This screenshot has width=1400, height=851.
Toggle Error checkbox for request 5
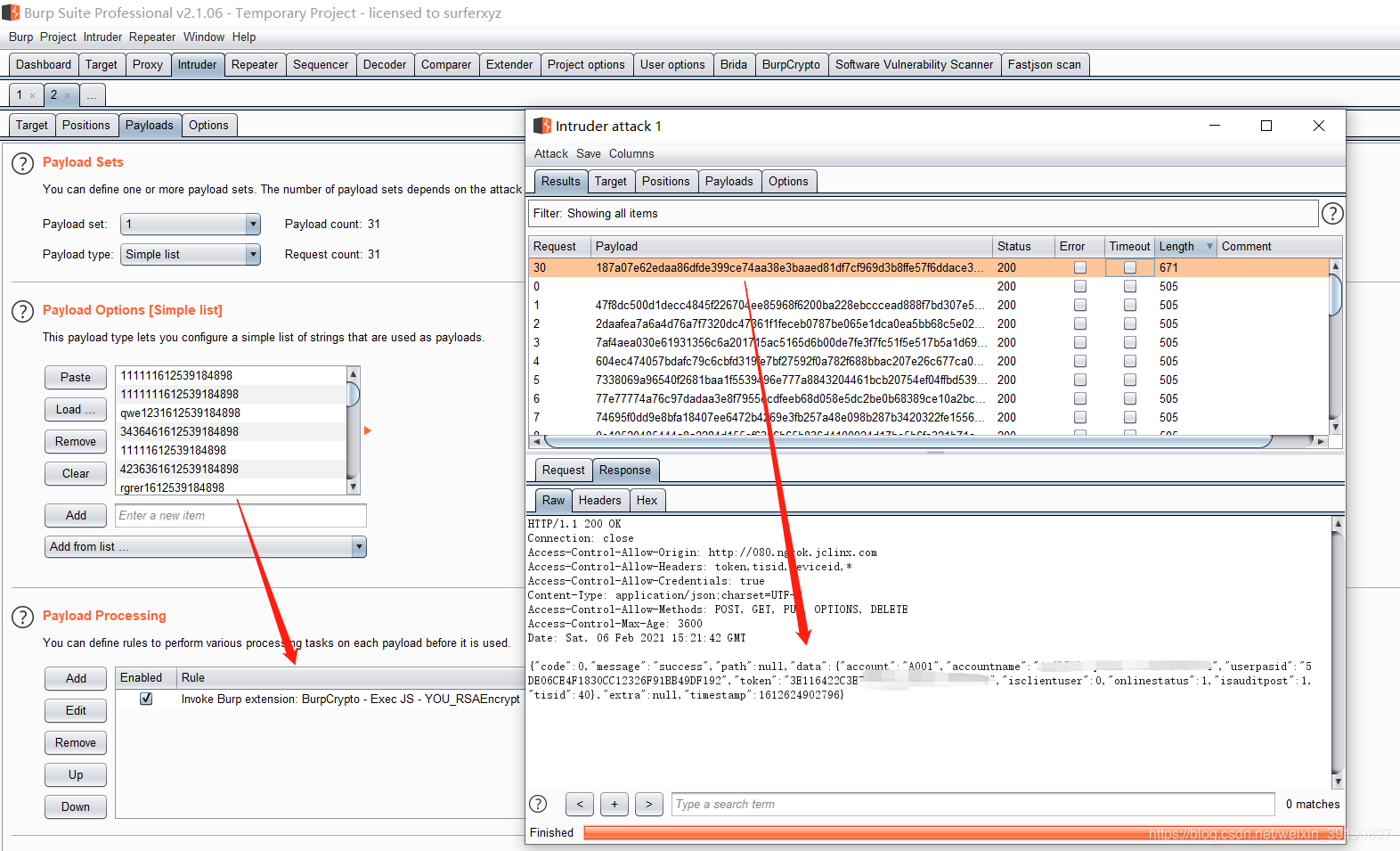pyautogui.click(x=1080, y=380)
